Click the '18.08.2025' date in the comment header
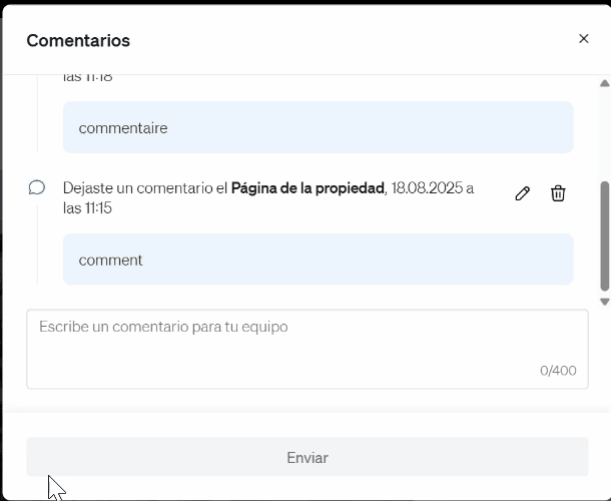611x501 pixels. point(427,188)
